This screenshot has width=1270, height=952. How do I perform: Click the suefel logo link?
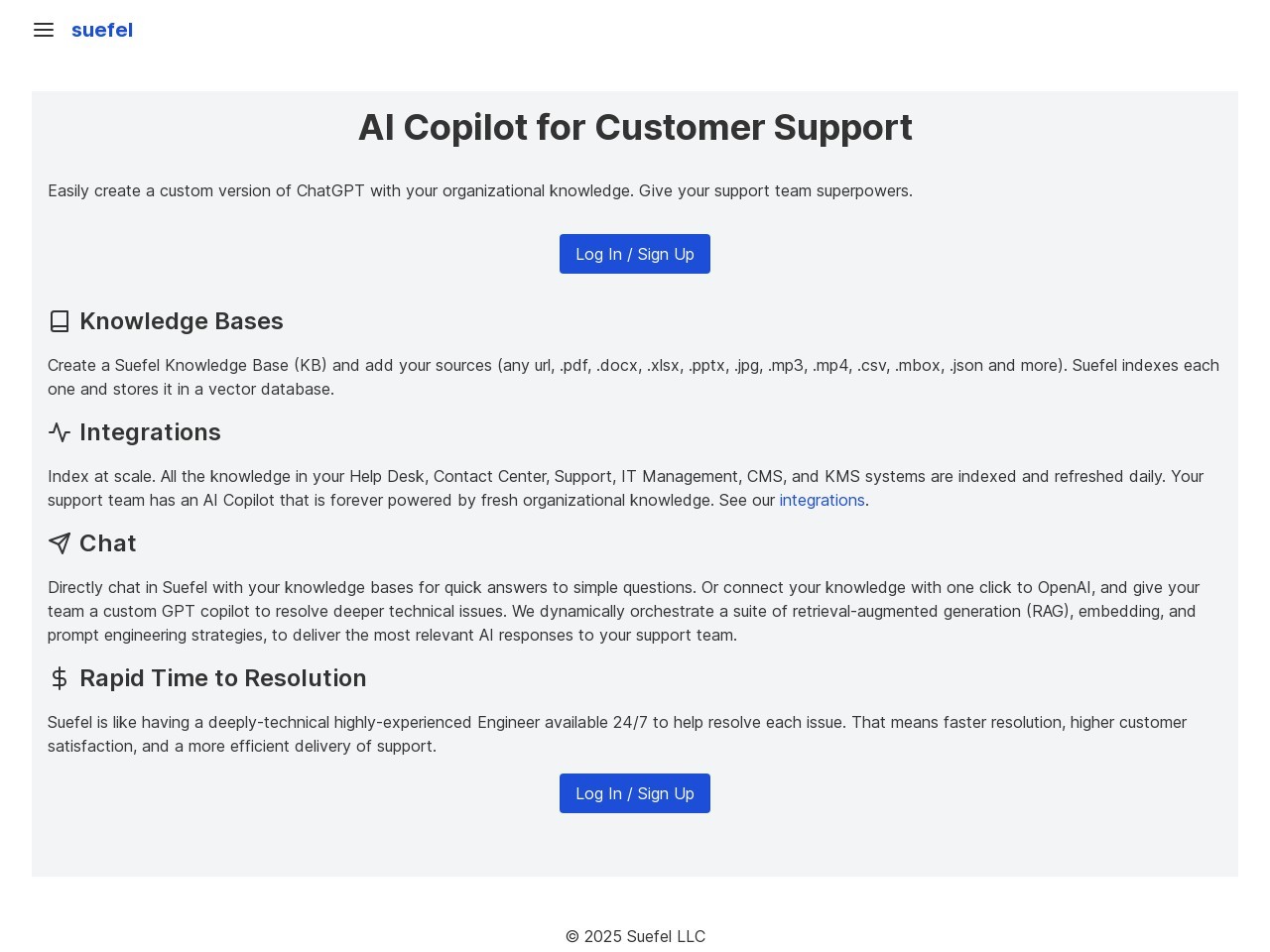[102, 30]
